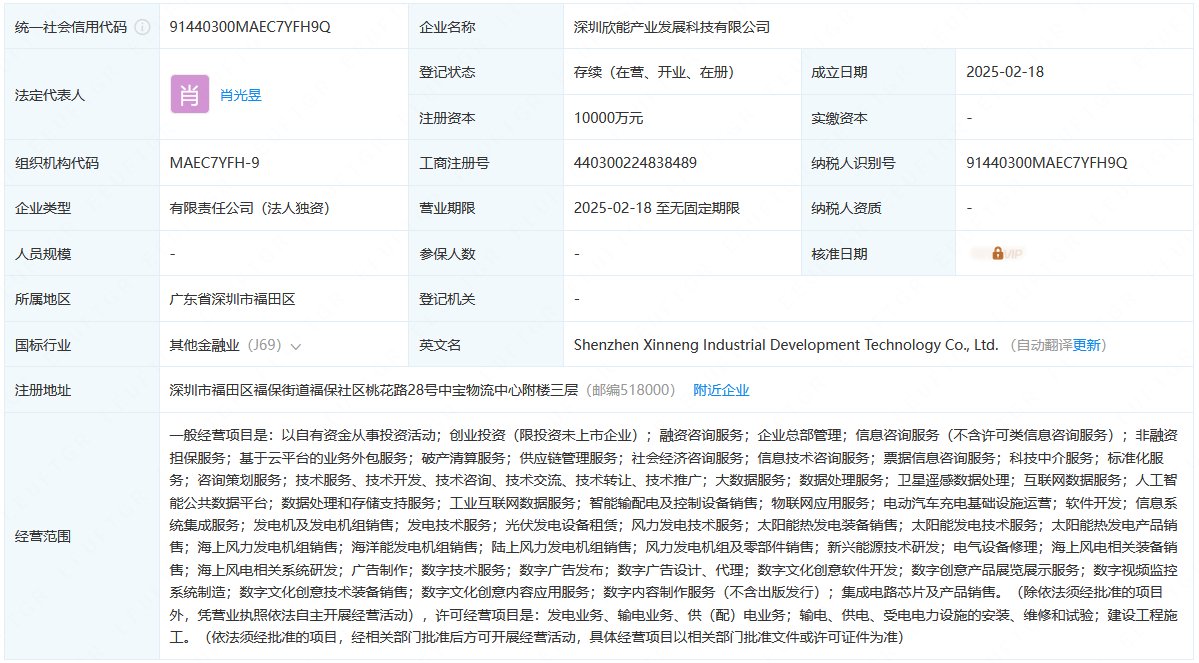This screenshot has width=1199, height=663.
Task: Click 登记状态 value 存续（在营、开业、在册）
Action: pyautogui.click(x=656, y=71)
